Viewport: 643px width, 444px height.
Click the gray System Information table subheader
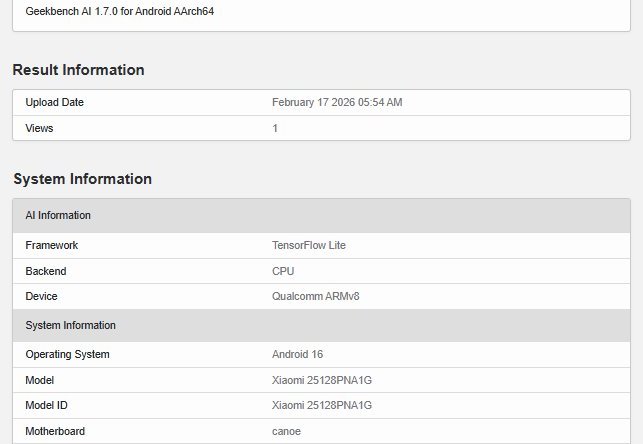70,325
